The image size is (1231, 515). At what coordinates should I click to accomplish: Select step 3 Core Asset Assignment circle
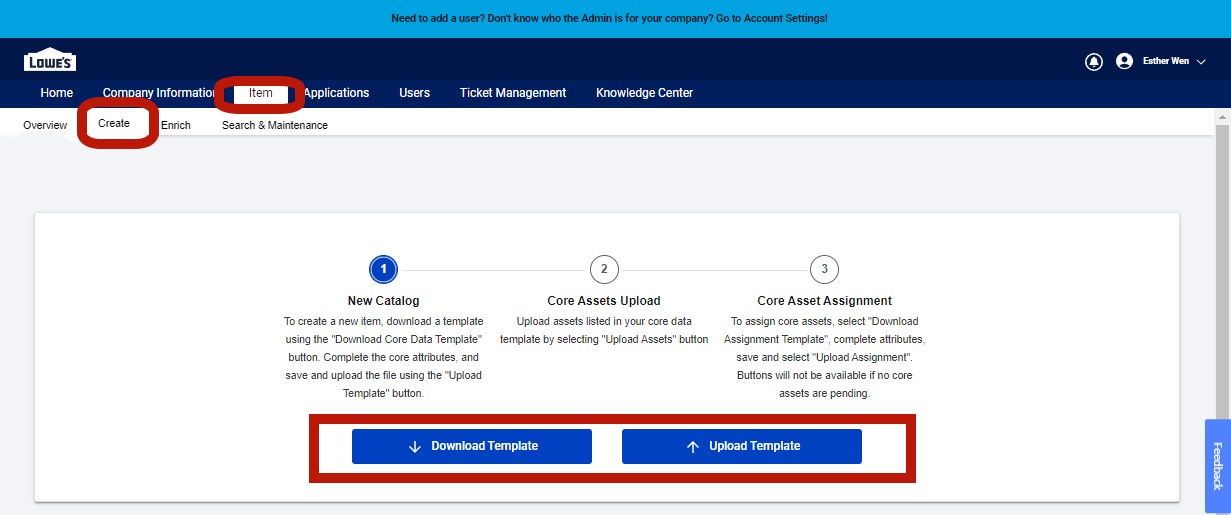click(824, 269)
